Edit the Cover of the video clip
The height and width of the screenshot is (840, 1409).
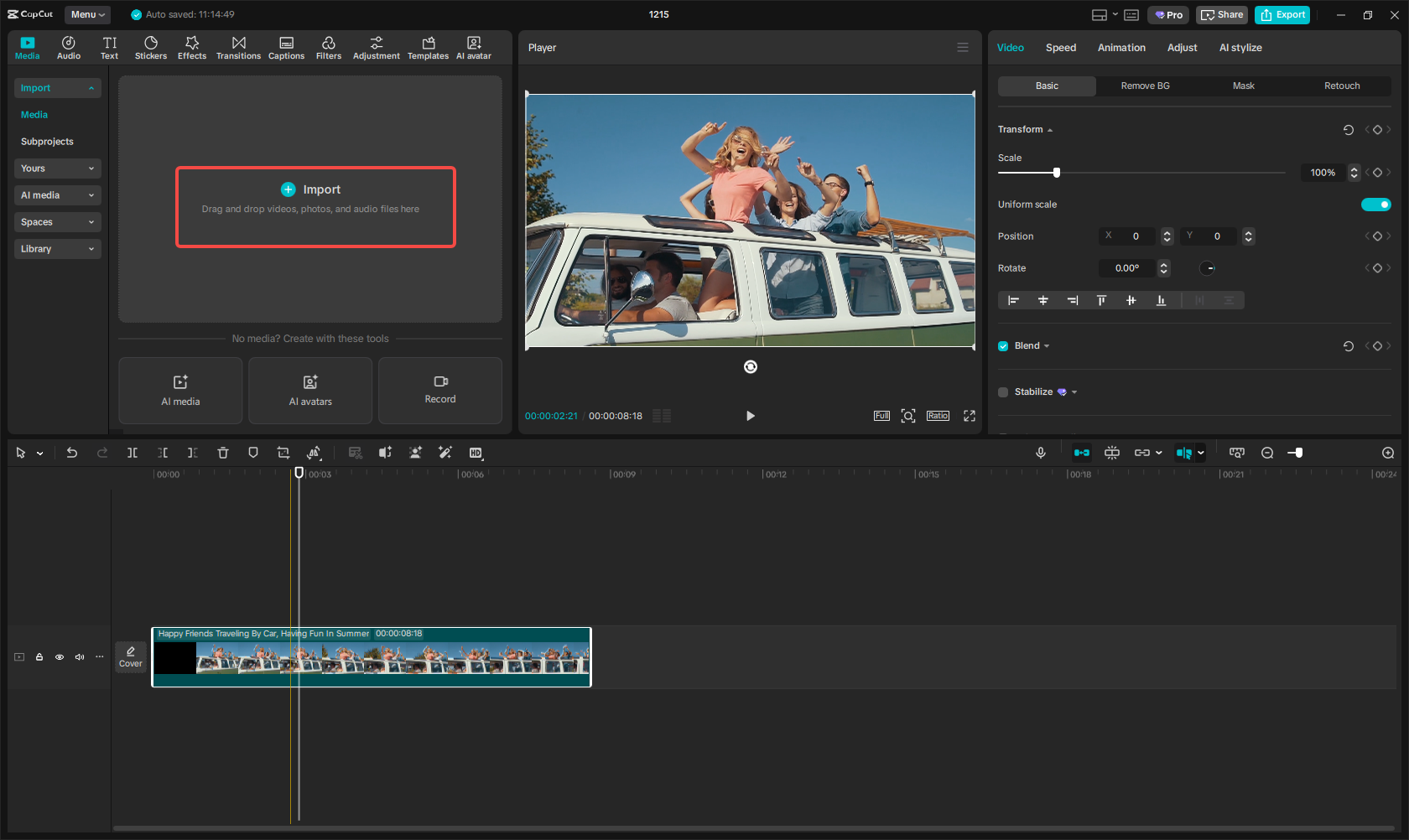(x=131, y=657)
